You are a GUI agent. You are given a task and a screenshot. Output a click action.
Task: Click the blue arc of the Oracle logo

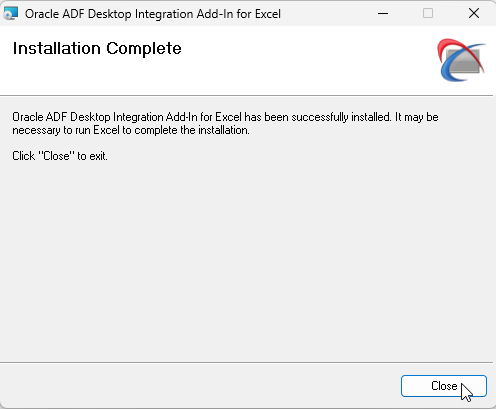coord(450,68)
